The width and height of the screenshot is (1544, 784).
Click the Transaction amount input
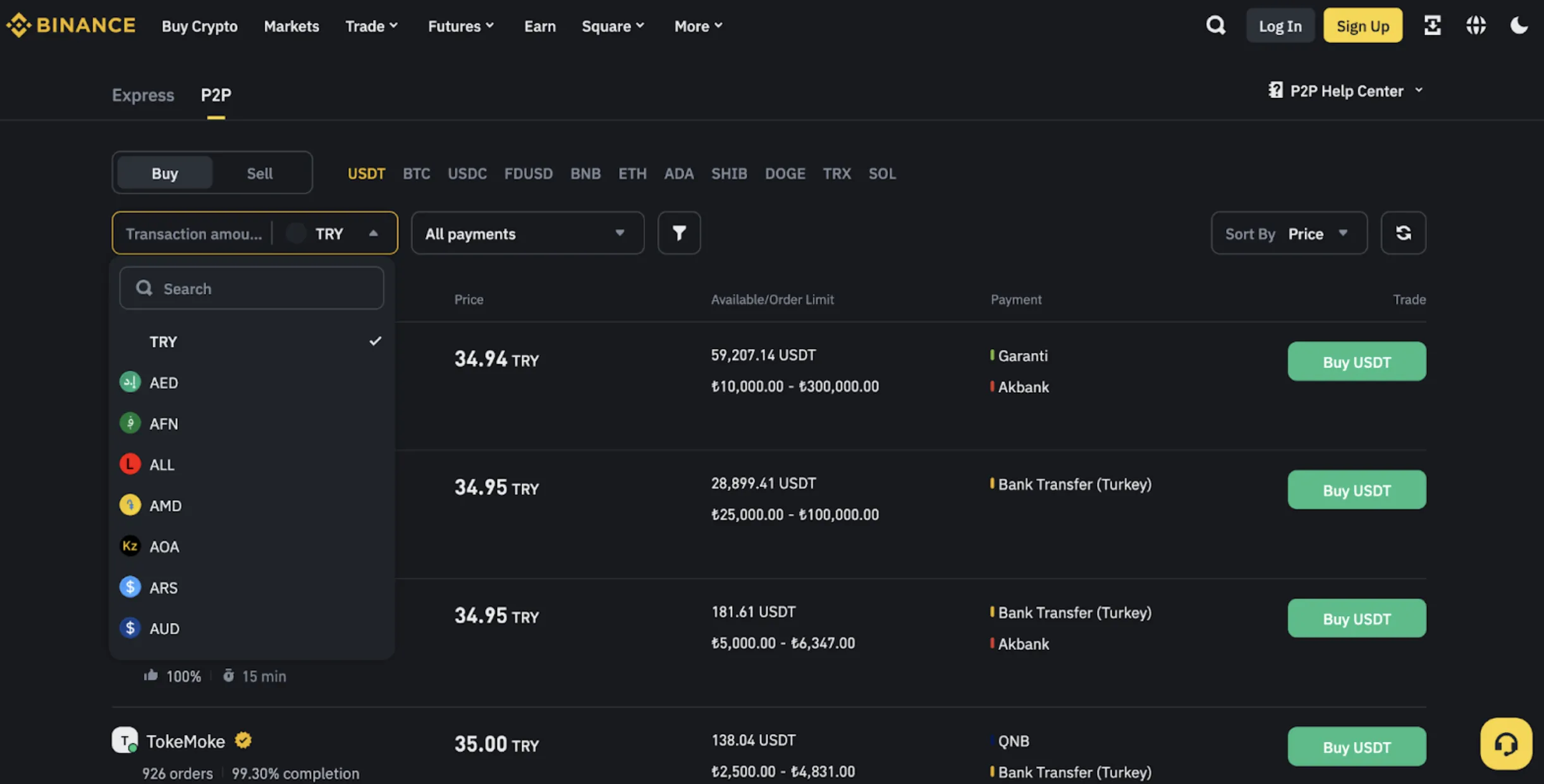[x=193, y=233]
